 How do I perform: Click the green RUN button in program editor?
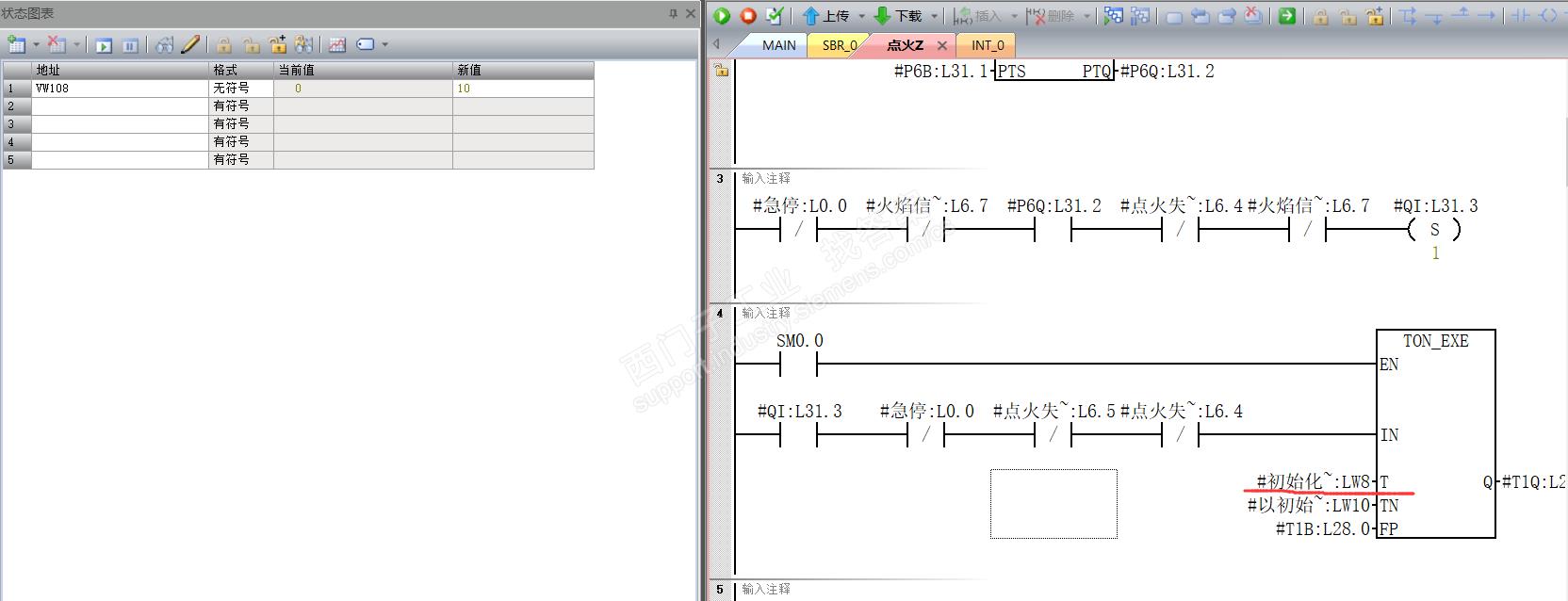(722, 16)
